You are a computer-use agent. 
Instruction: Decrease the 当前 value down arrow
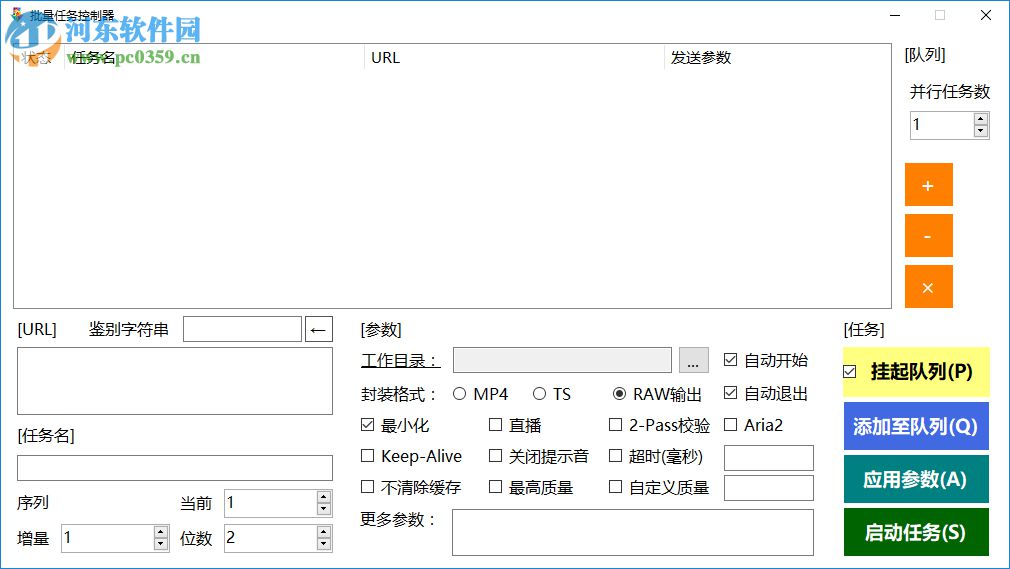pyautogui.click(x=324, y=509)
